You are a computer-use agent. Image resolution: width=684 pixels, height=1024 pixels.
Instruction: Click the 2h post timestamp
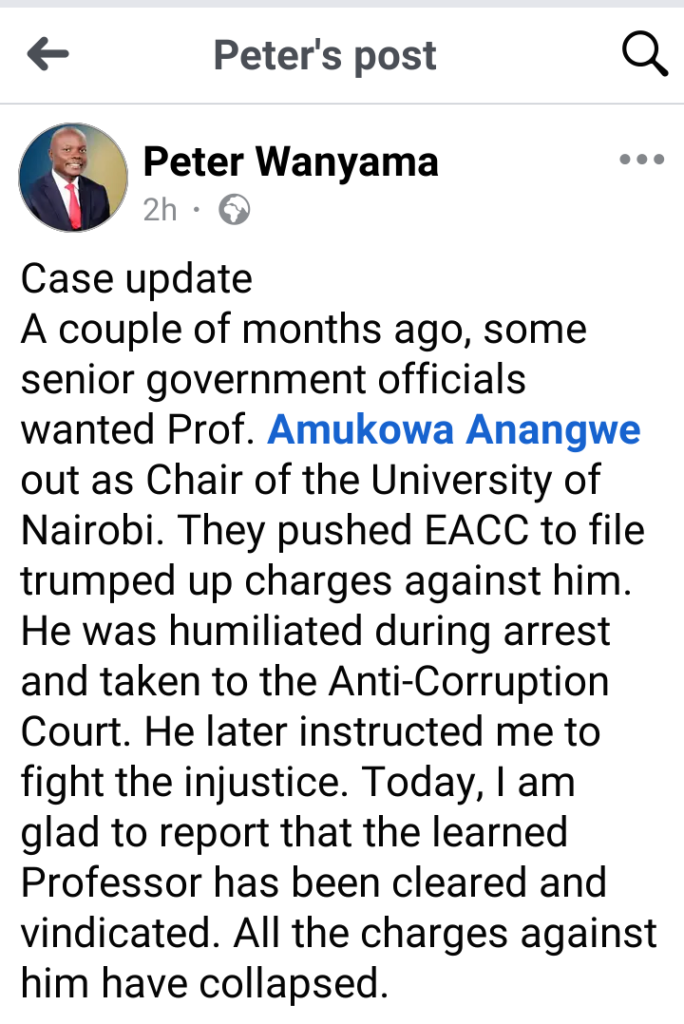pos(159,210)
